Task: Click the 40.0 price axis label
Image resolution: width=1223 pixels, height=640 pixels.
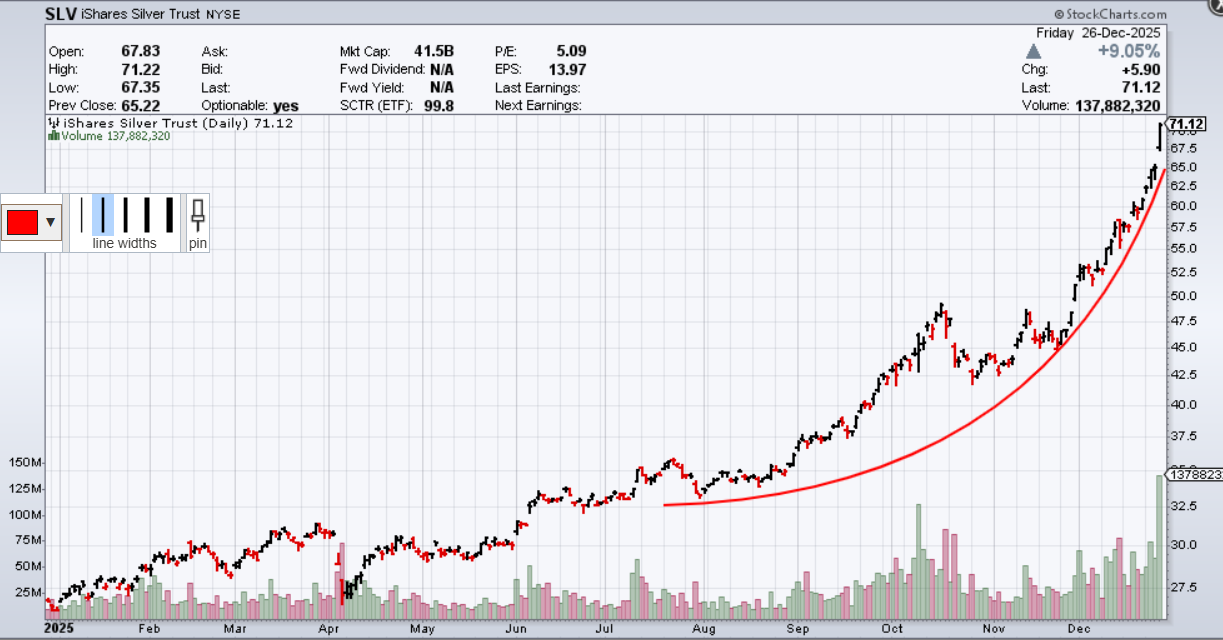Action: tap(1183, 405)
